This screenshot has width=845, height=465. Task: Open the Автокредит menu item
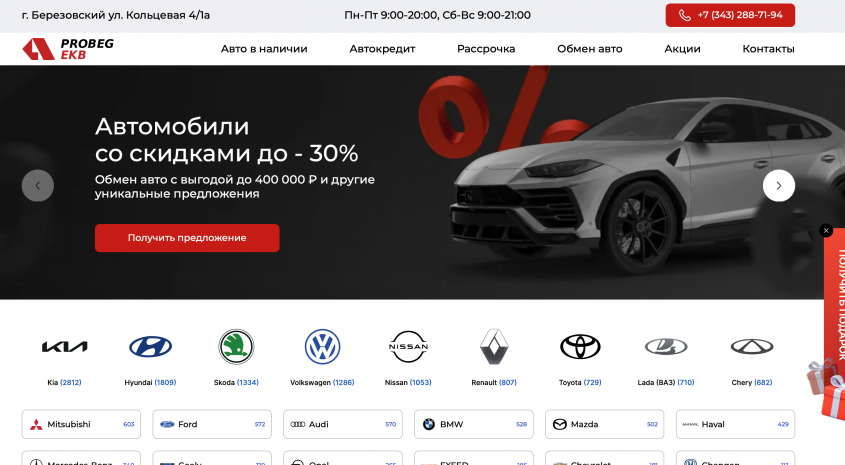382,49
